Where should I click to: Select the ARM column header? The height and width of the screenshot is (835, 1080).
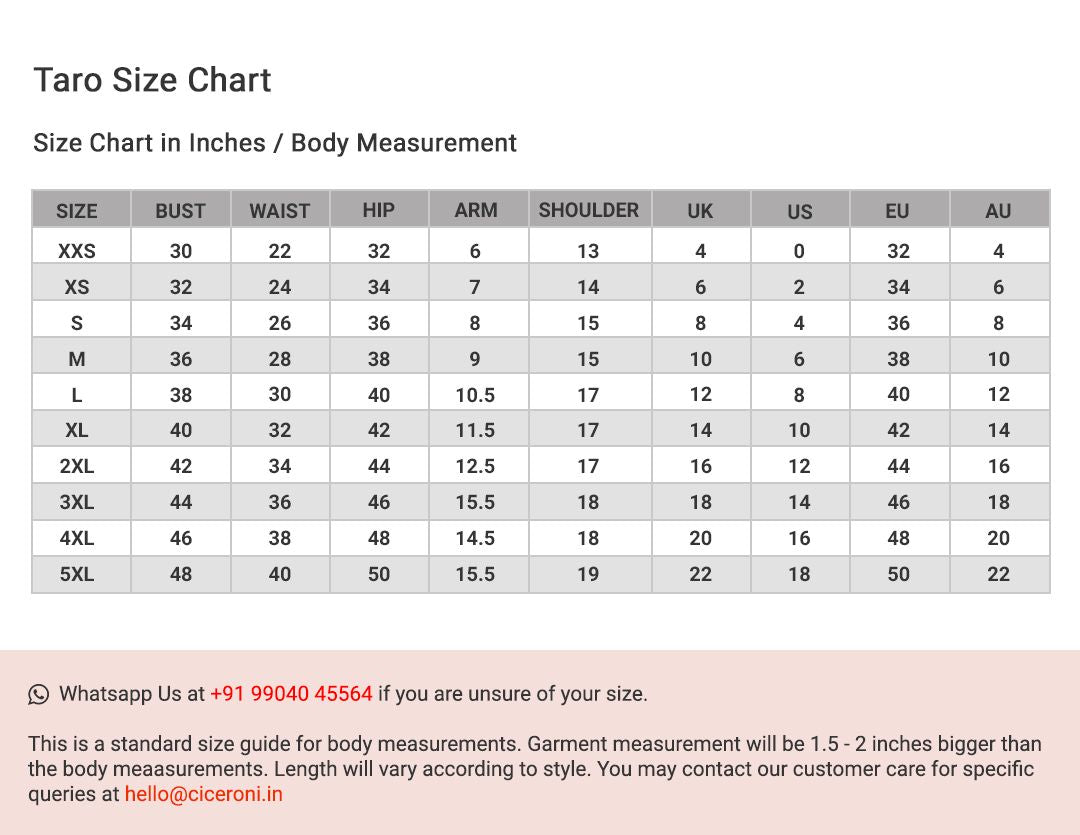(x=476, y=210)
